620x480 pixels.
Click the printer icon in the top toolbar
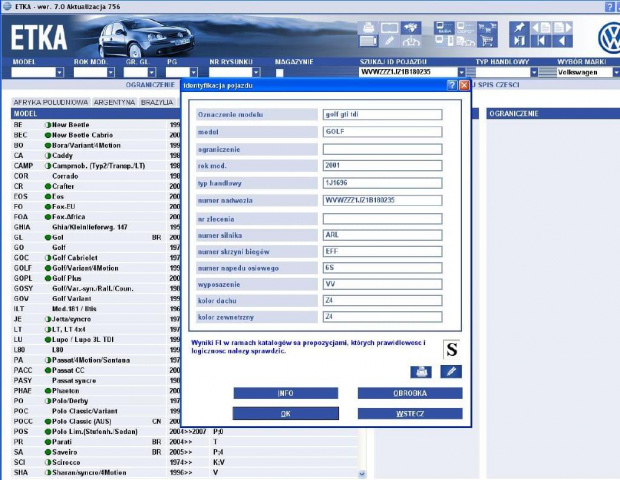point(369,28)
